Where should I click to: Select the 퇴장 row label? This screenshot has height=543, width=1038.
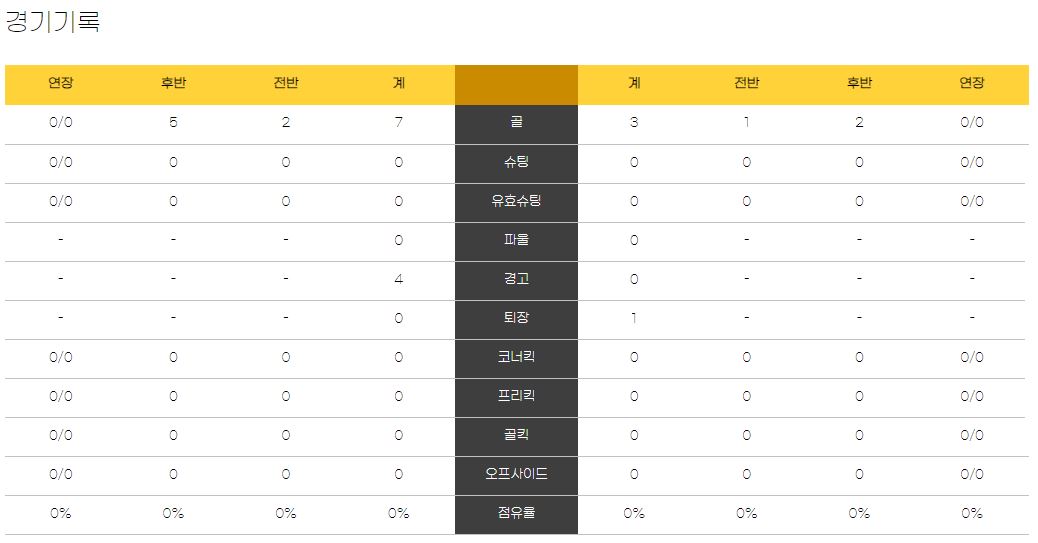click(516, 318)
